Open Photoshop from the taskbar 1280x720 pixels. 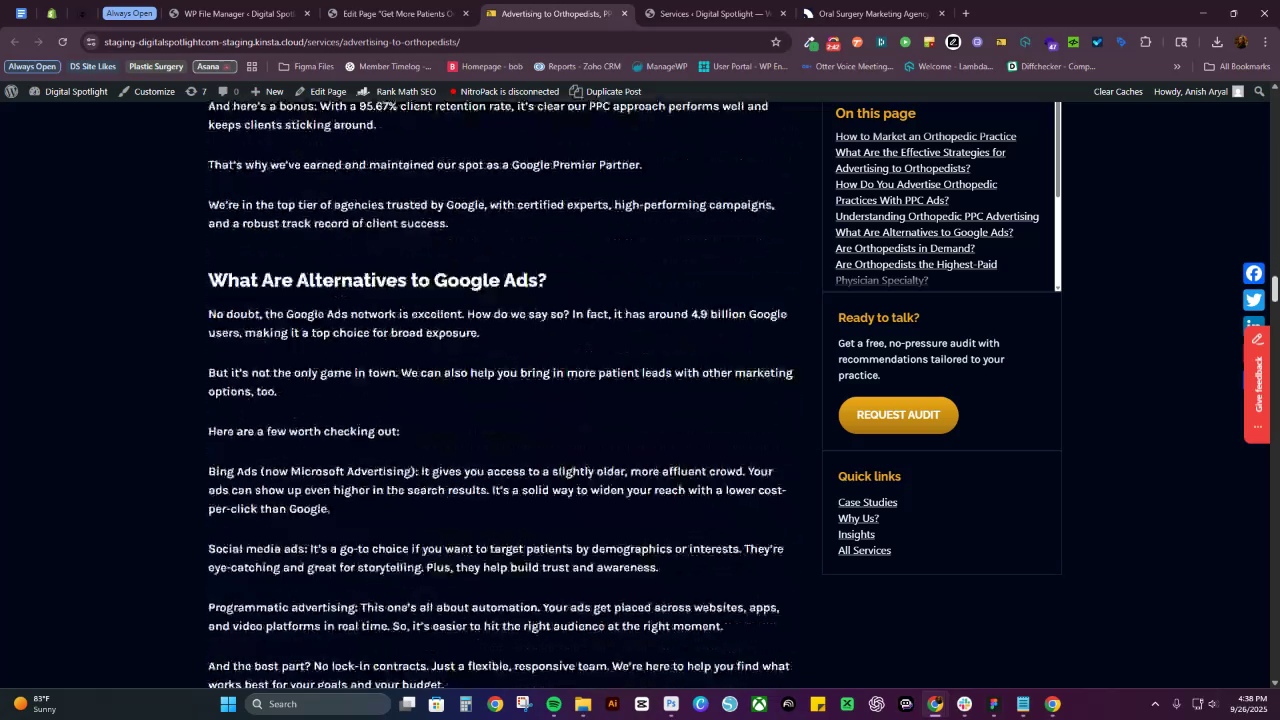pos(671,704)
